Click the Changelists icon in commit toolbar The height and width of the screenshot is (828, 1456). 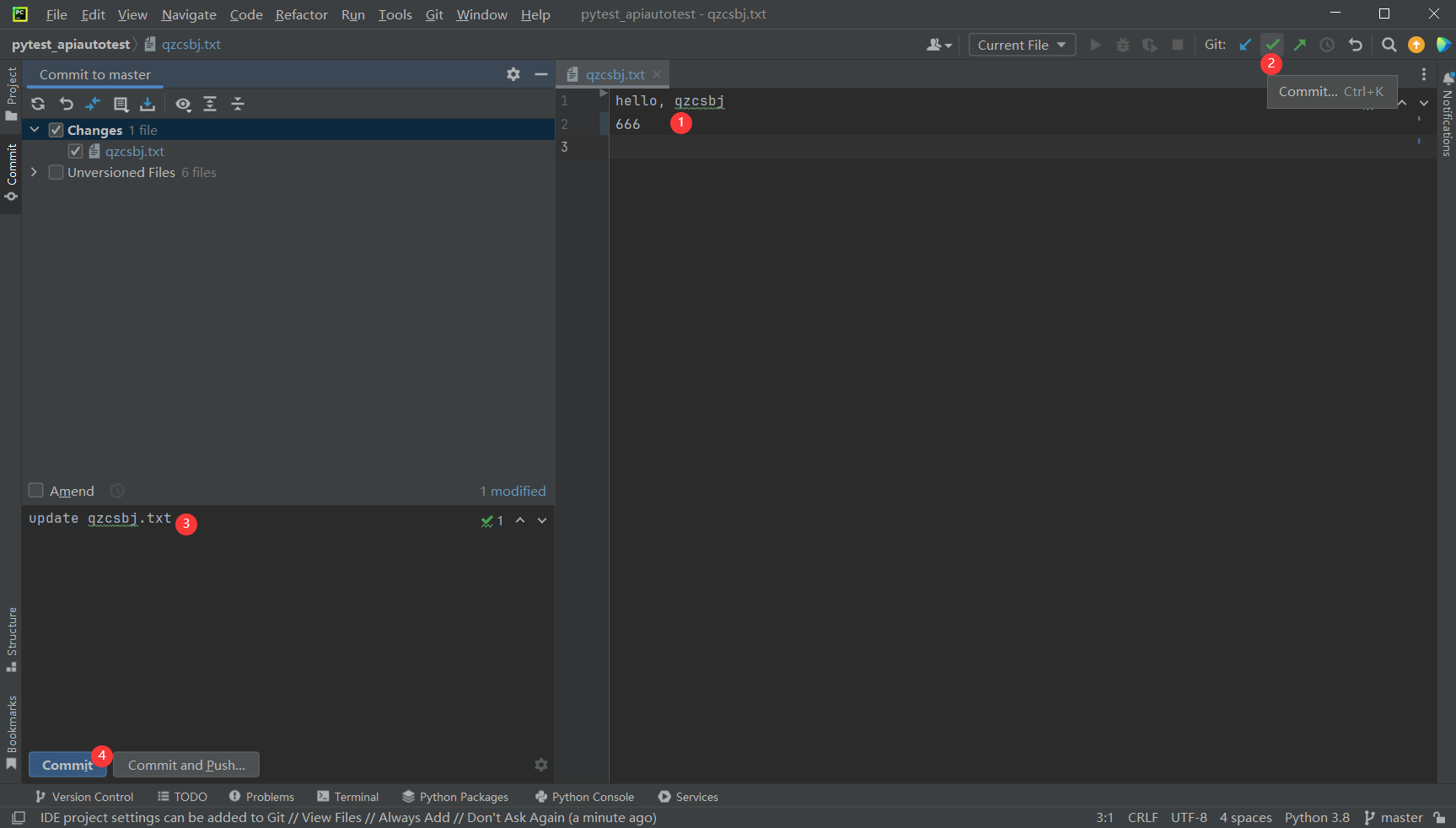point(121,104)
